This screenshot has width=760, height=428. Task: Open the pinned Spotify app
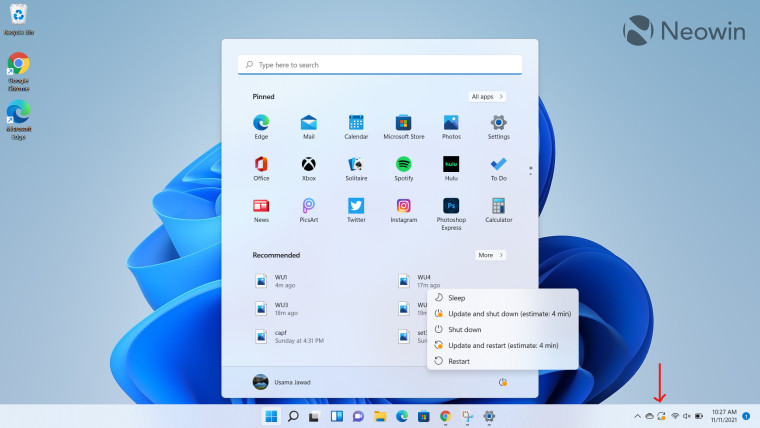pos(403,164)
